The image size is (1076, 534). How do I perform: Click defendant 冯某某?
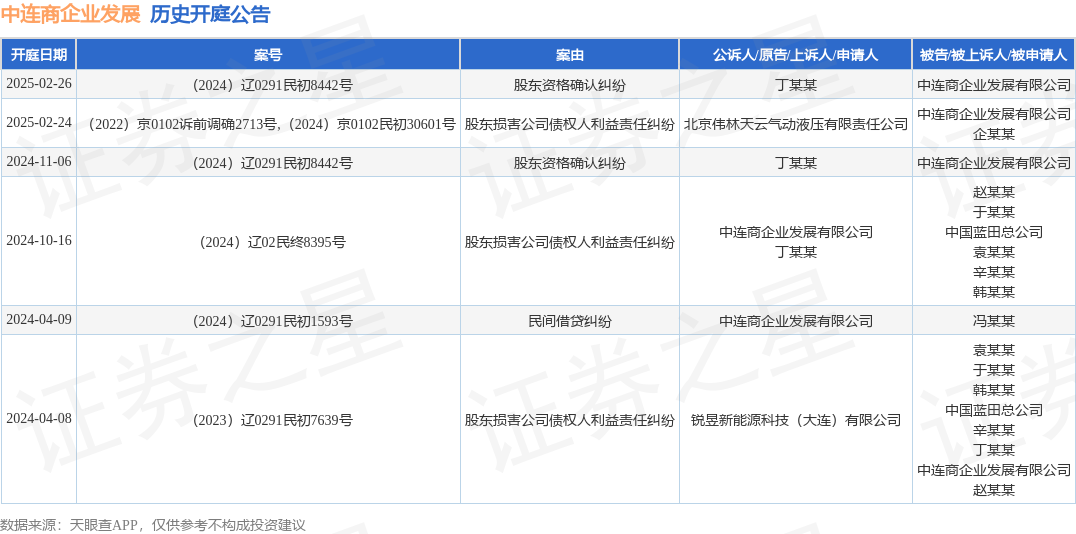(x=994, y=321)
